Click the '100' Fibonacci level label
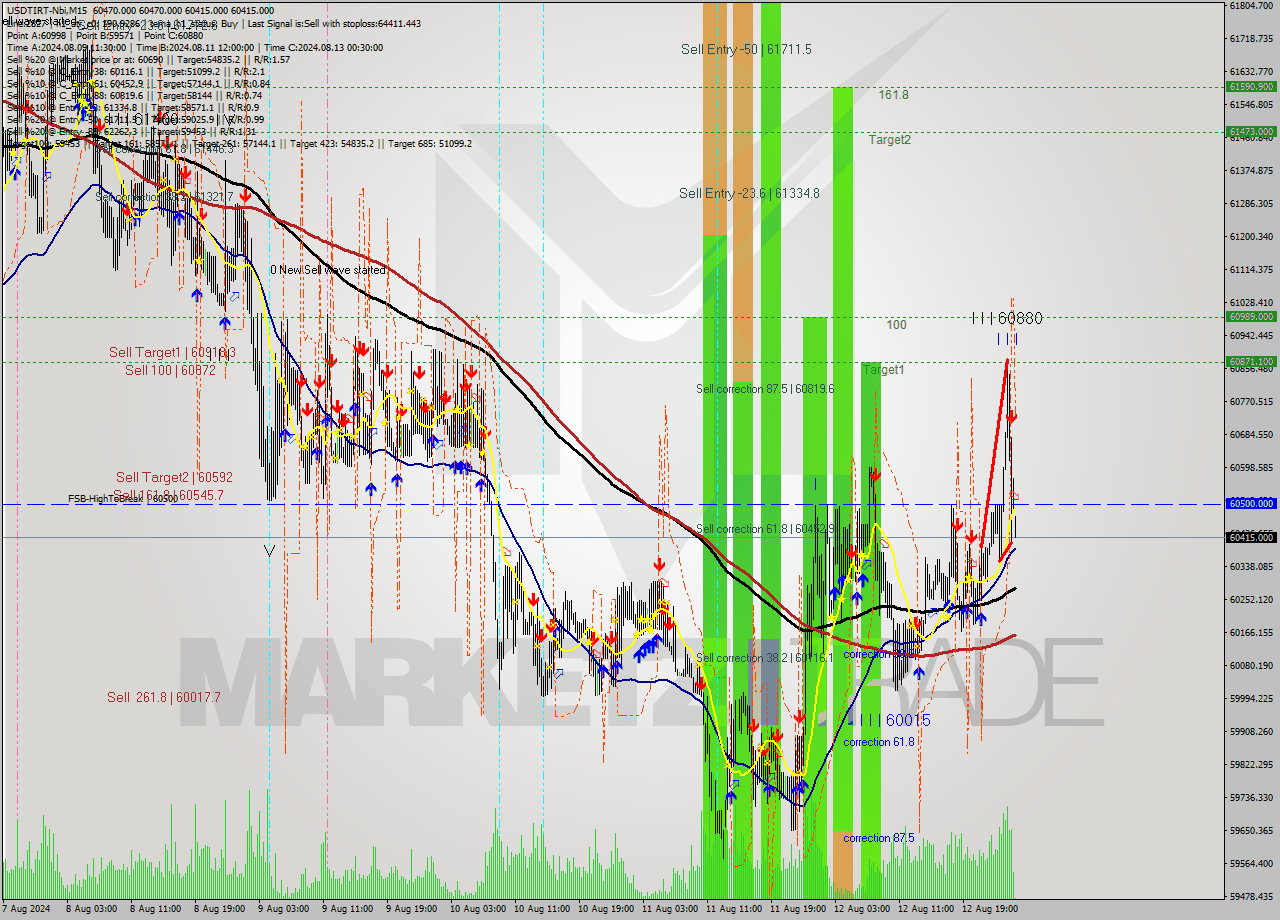1280x920 pixels. coord(896,325)
